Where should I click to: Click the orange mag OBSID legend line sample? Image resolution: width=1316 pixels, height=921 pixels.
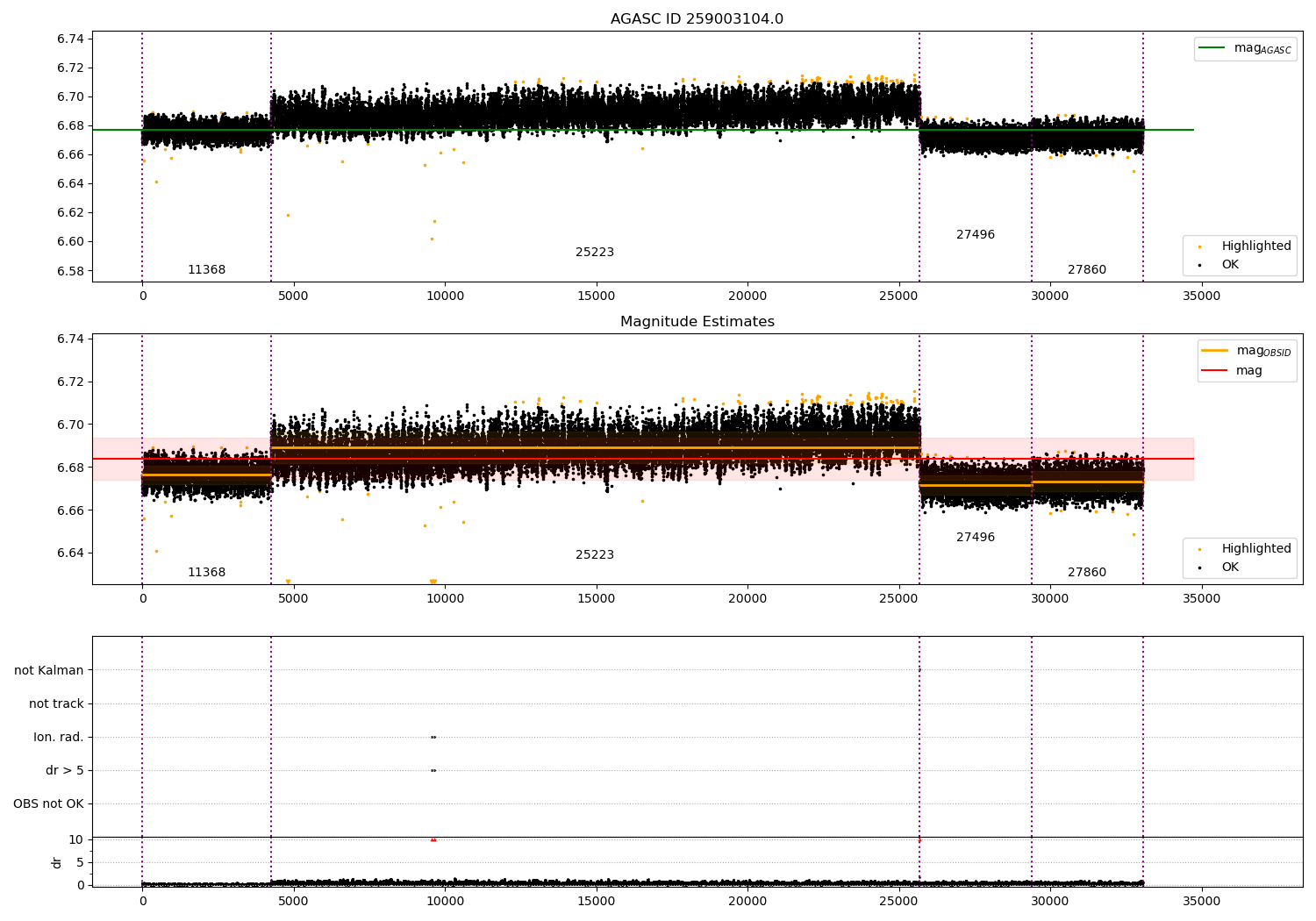(1214, 351)
